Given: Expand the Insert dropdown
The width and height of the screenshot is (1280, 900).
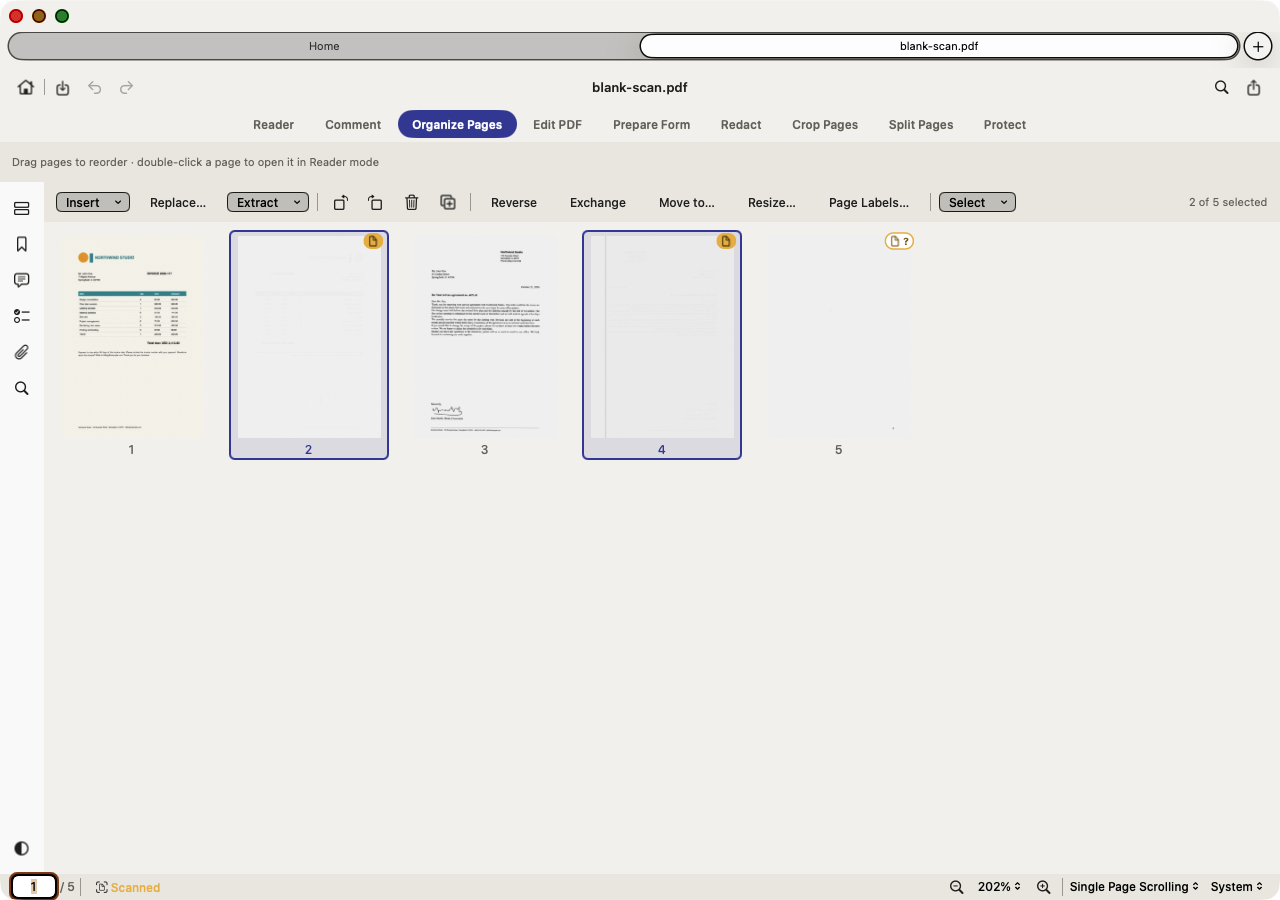Looking at the screenshot, I should point(93,202).
